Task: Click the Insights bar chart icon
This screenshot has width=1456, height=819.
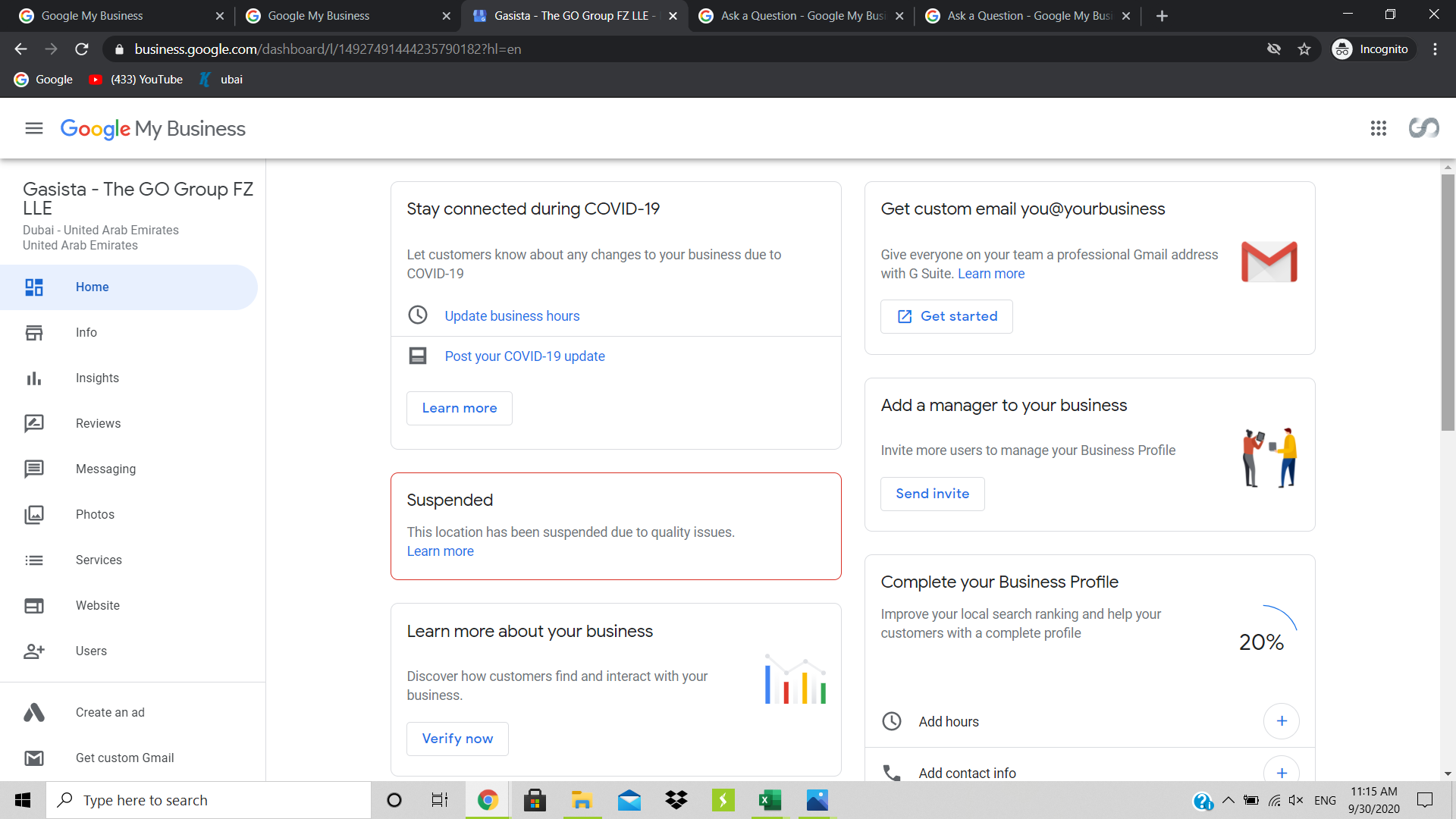Action: 34,378
